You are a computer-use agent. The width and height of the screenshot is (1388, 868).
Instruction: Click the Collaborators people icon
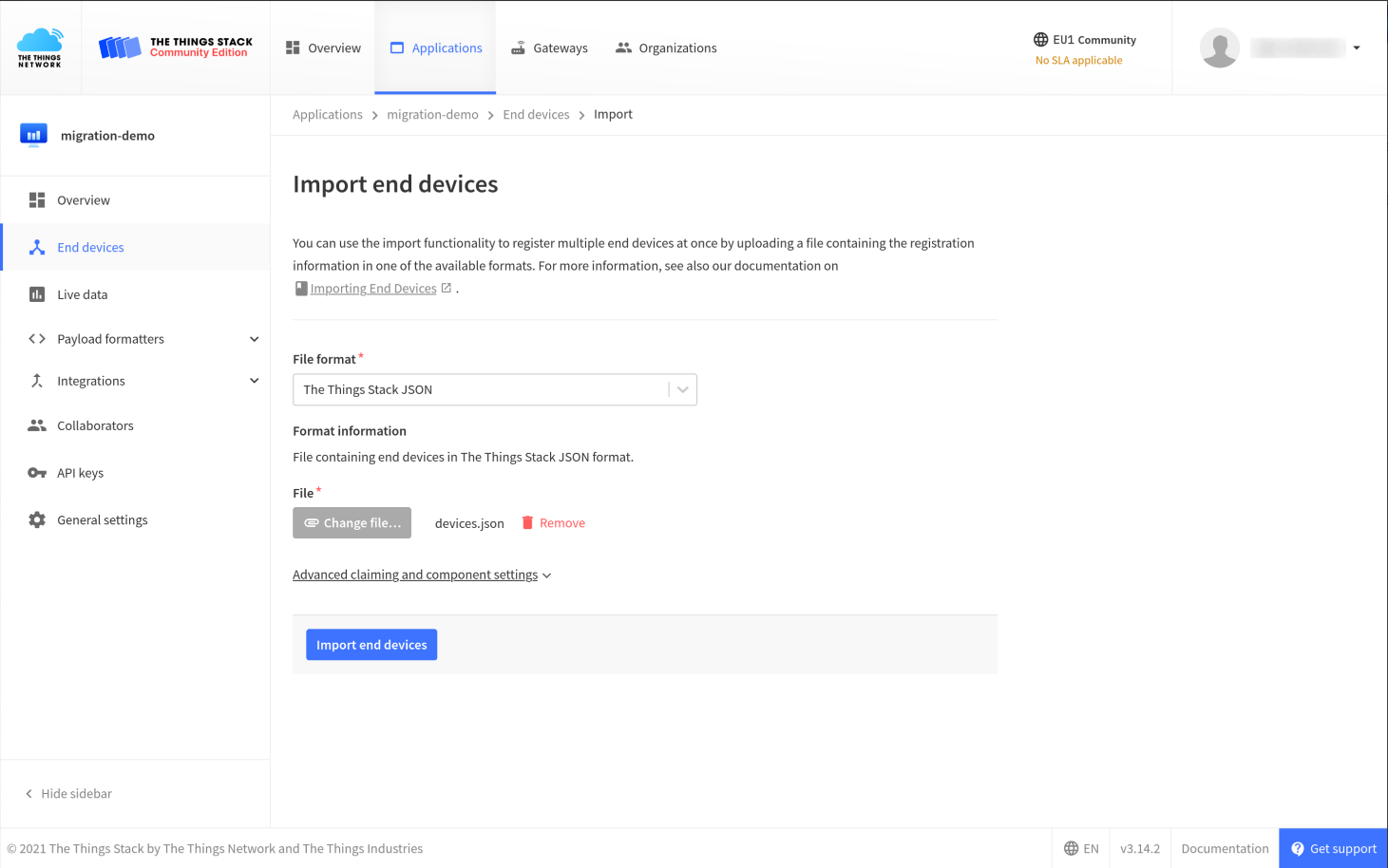click(x=37, y=425)
